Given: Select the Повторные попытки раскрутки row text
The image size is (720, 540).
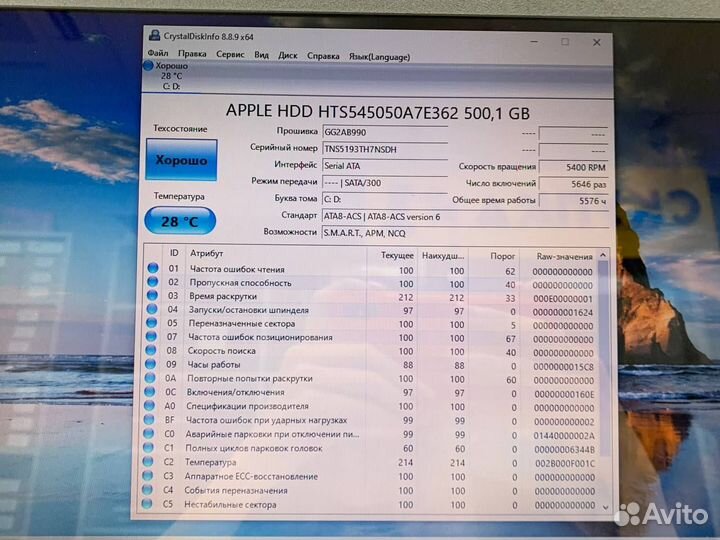Looking at the screenshot, I should 249,378.
